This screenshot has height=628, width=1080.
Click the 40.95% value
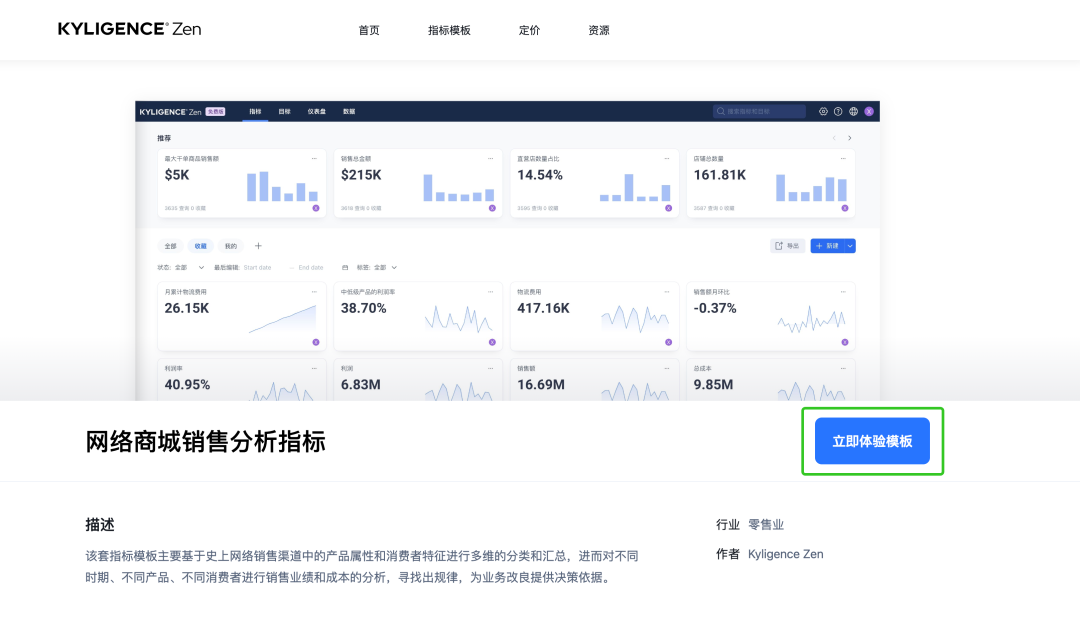[x=187, y=385]
